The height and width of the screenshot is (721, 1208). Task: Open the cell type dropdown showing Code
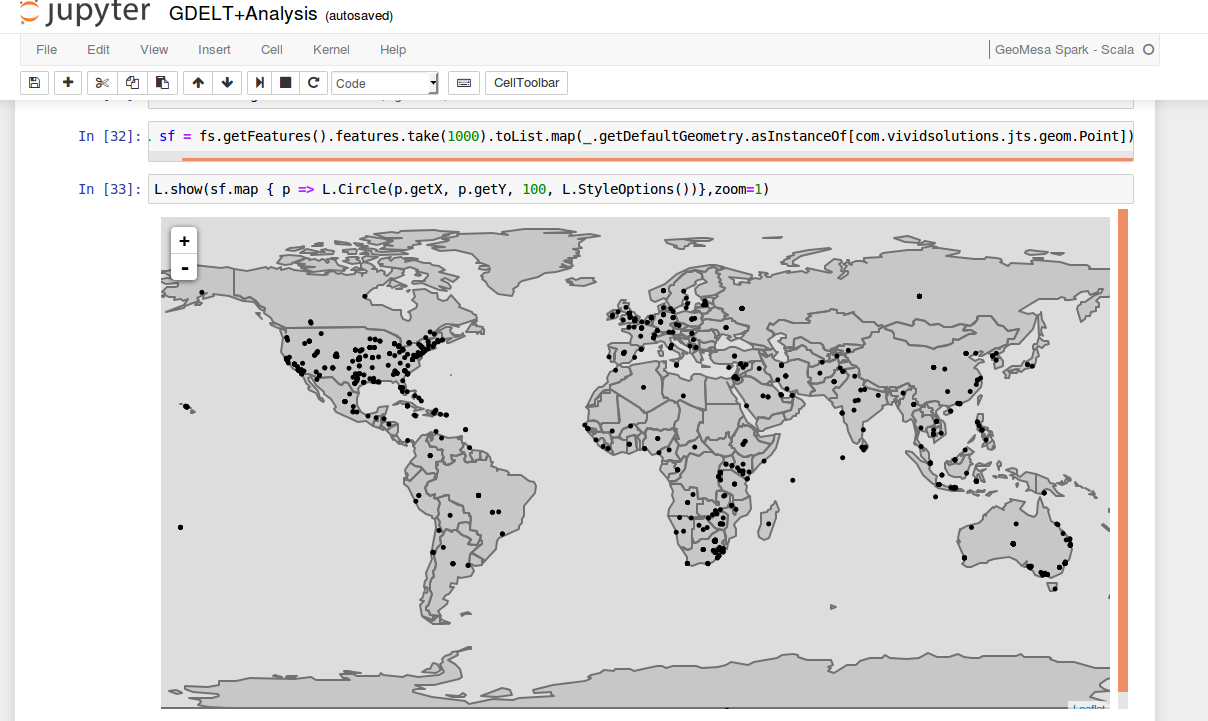[385, 83]
